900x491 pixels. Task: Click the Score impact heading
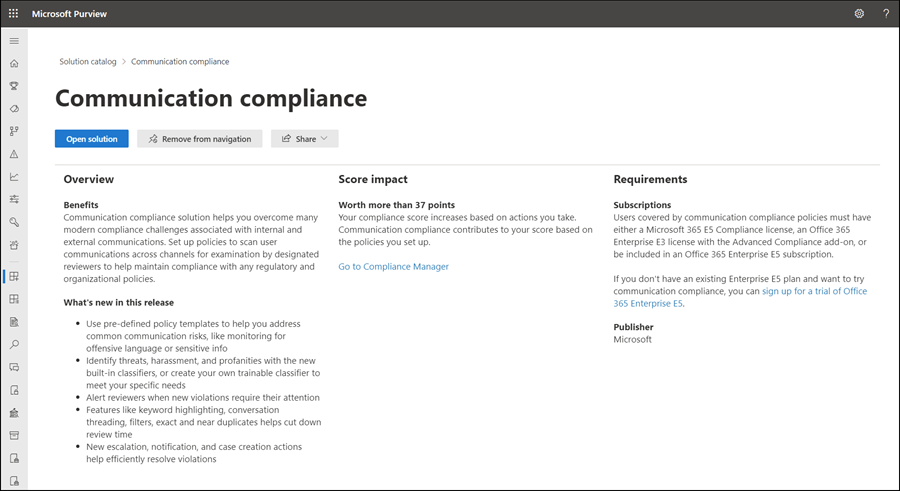click(x=373, y=179)
